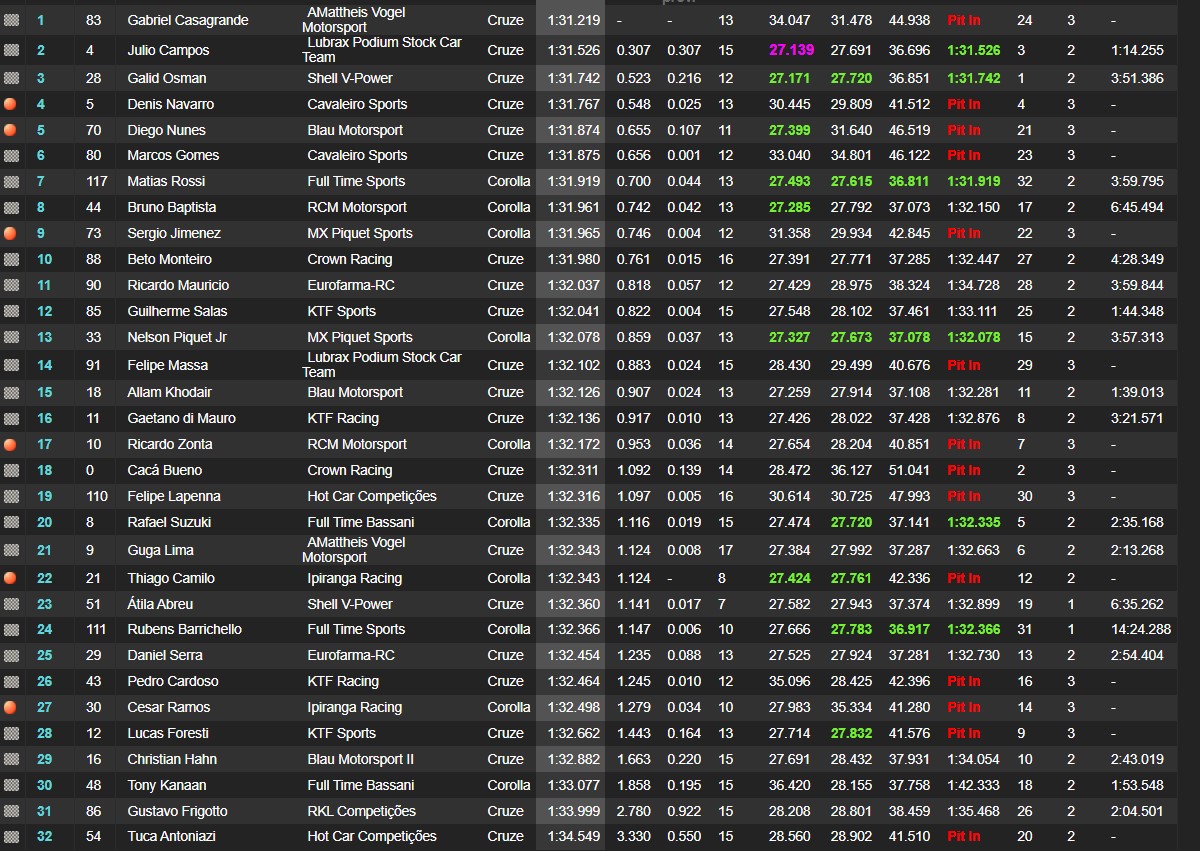
Task: Select driver name Guilherme Salas
Action: [x=176, y=311]
